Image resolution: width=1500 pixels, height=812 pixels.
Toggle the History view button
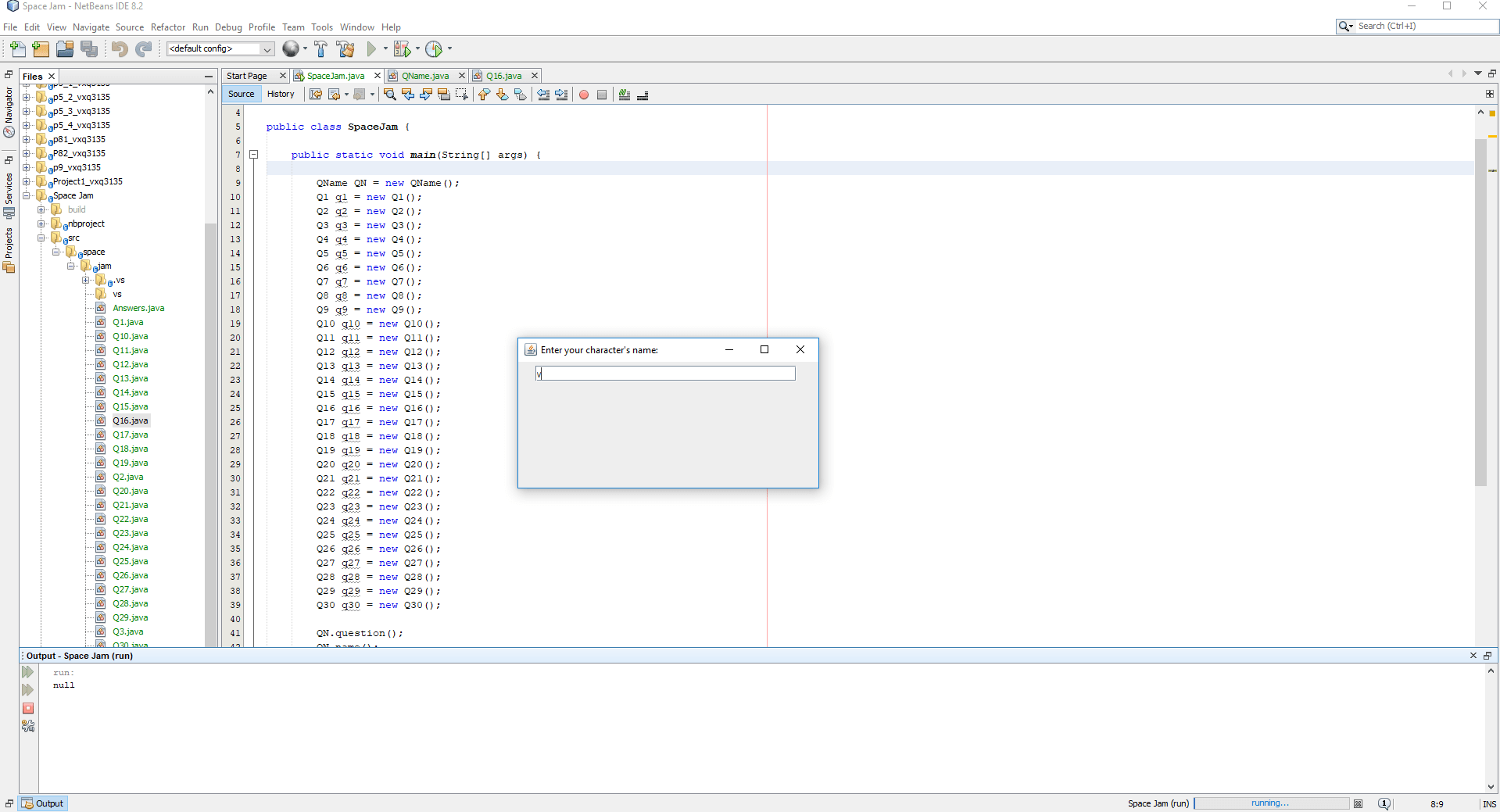tap(281, 94)
